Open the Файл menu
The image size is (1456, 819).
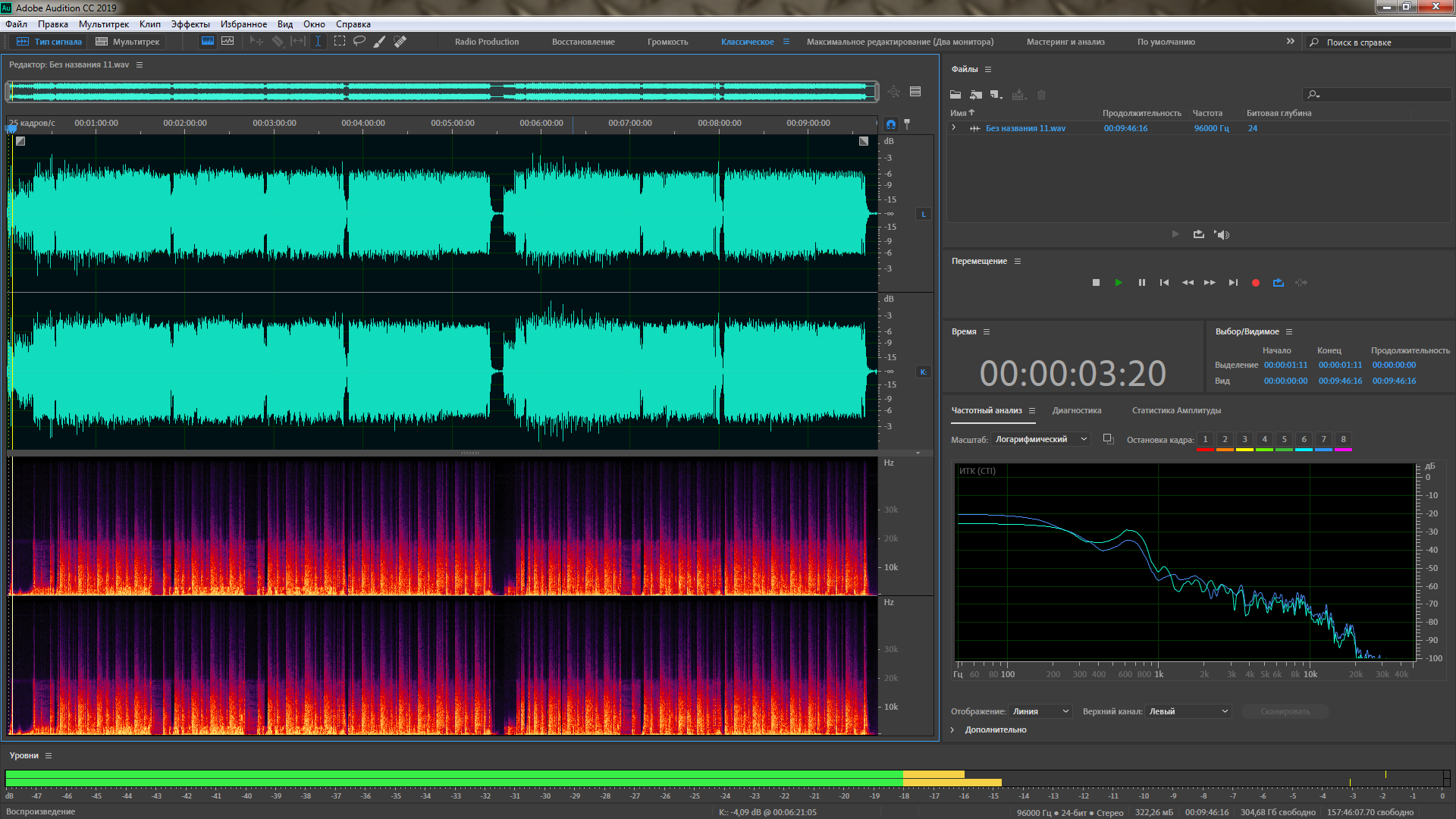tap(17, 24)
